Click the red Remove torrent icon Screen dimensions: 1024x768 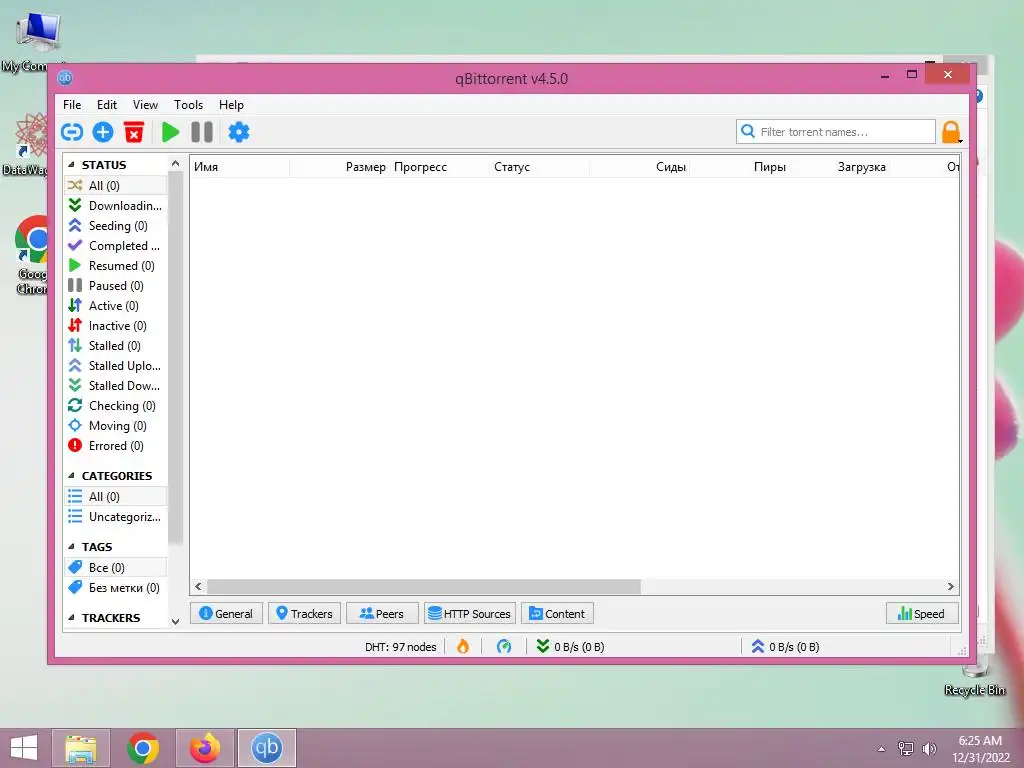click(x=134, y=133)
